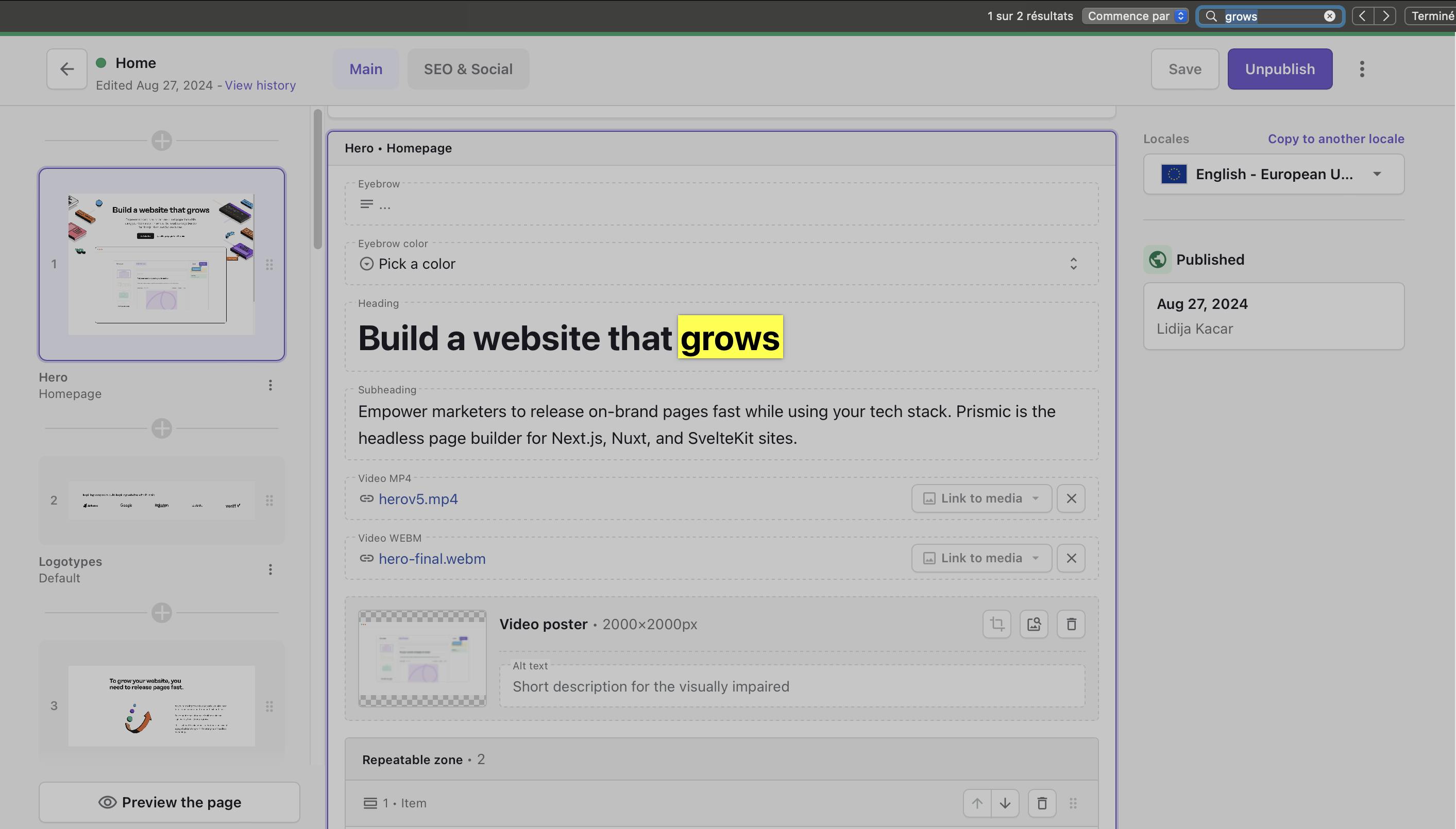Click the back arrow next to Home
1456x829 pixels.
[66, 69]
